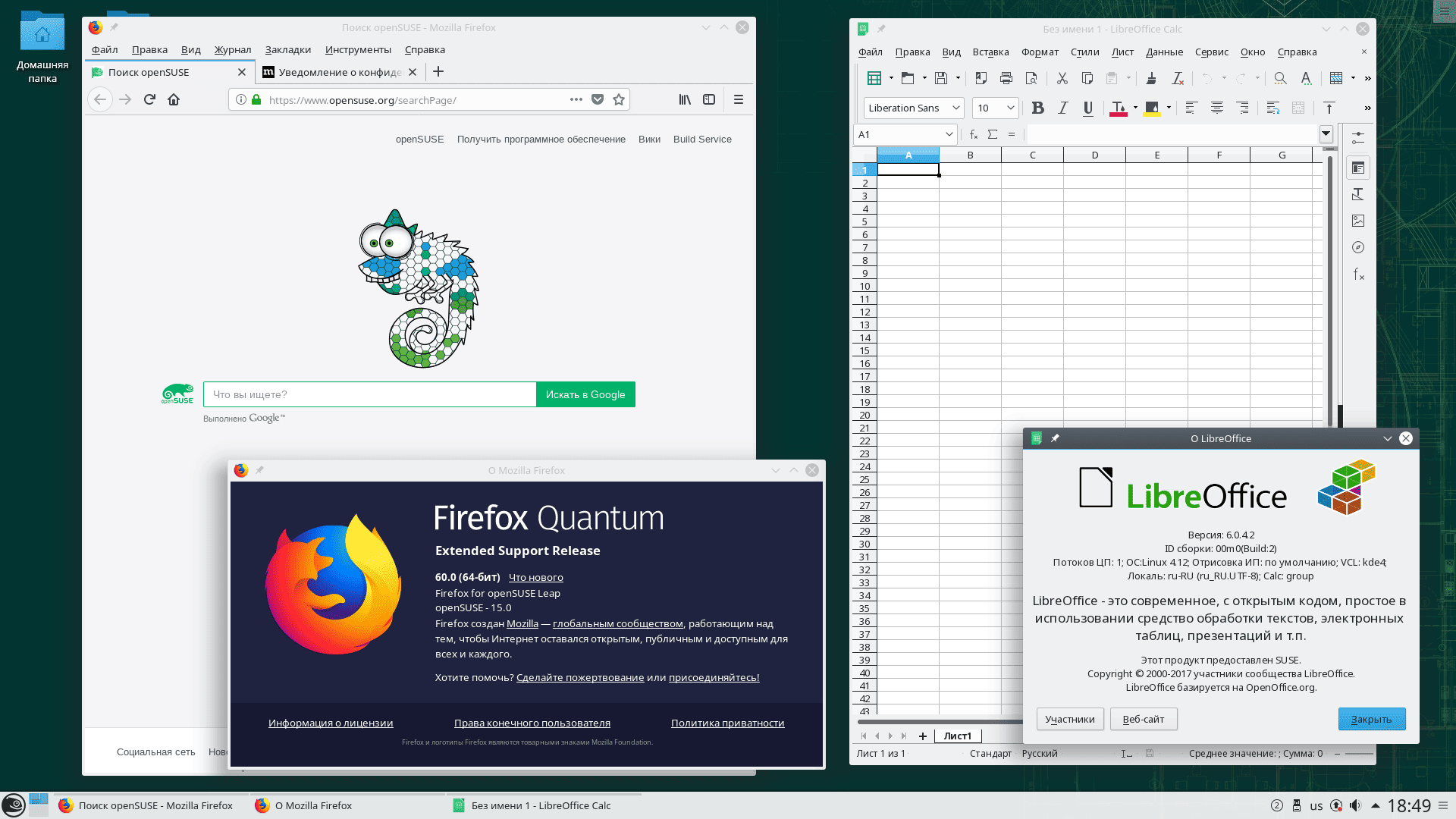Align cell text right in Calc

click(1242, 108)
